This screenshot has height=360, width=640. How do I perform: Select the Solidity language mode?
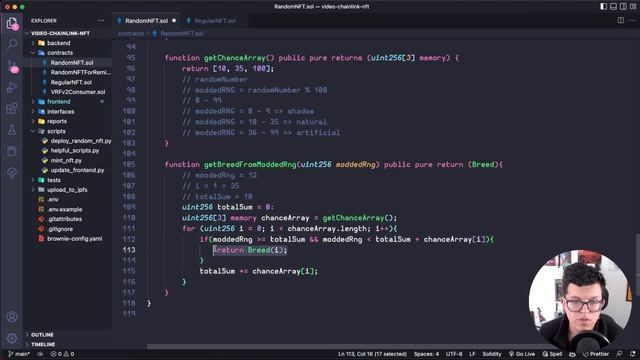pos(492,354)
